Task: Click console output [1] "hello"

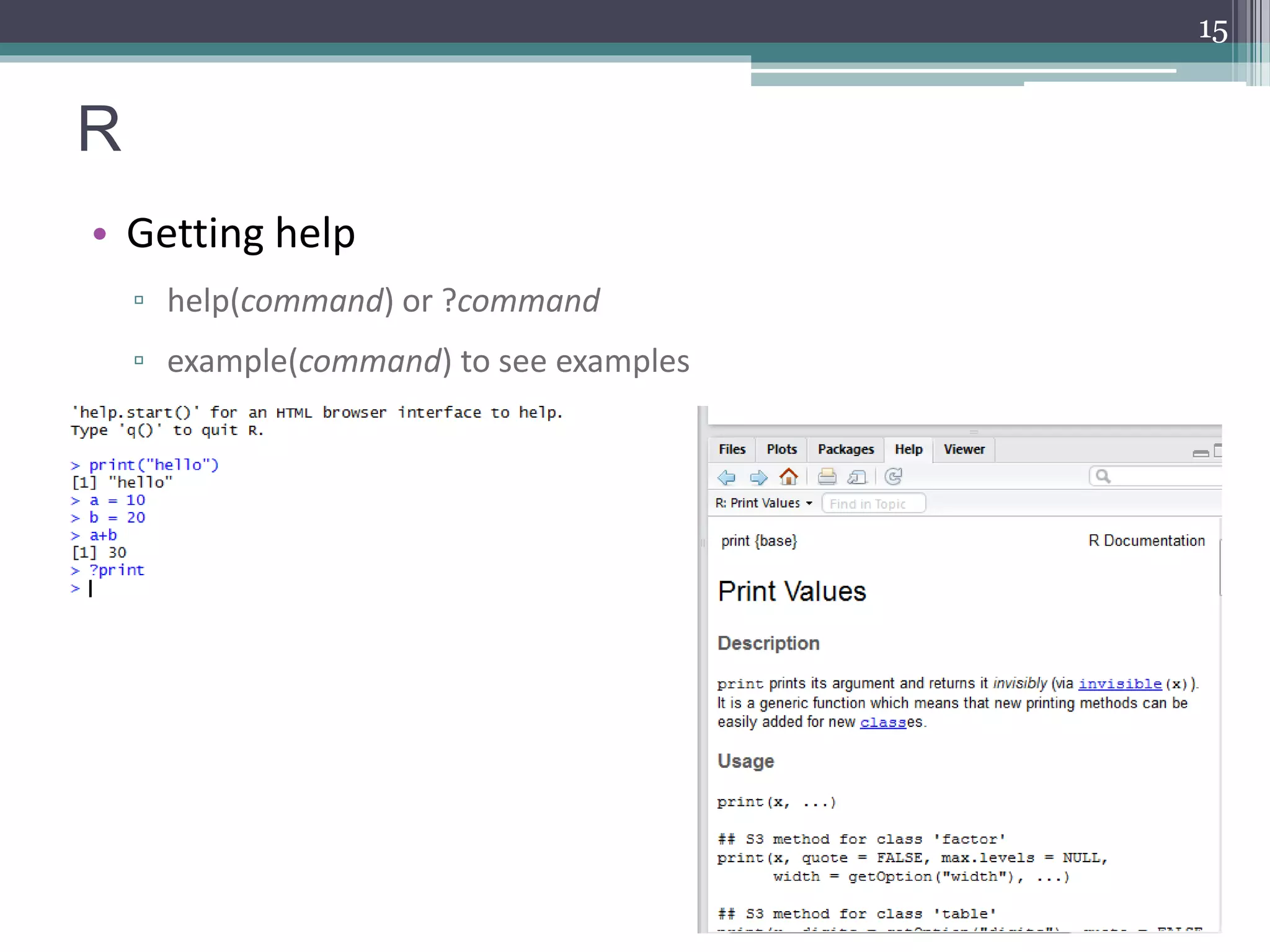Action: (x=122, y=482)
